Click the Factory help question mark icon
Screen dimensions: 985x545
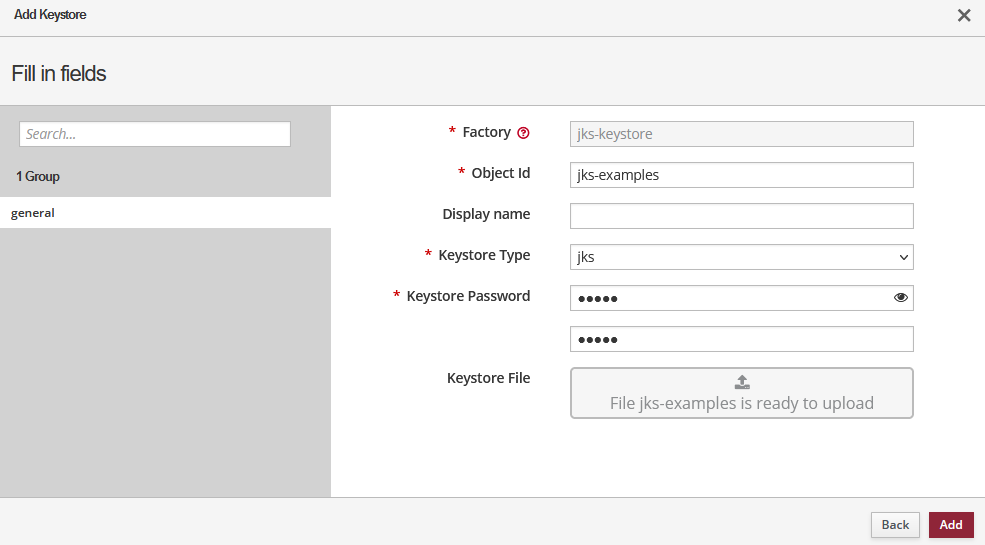[x=523, y=133]
